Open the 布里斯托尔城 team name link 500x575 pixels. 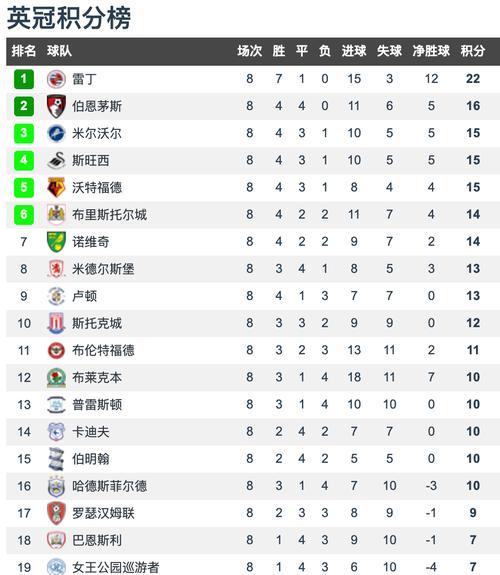(109, 215)
